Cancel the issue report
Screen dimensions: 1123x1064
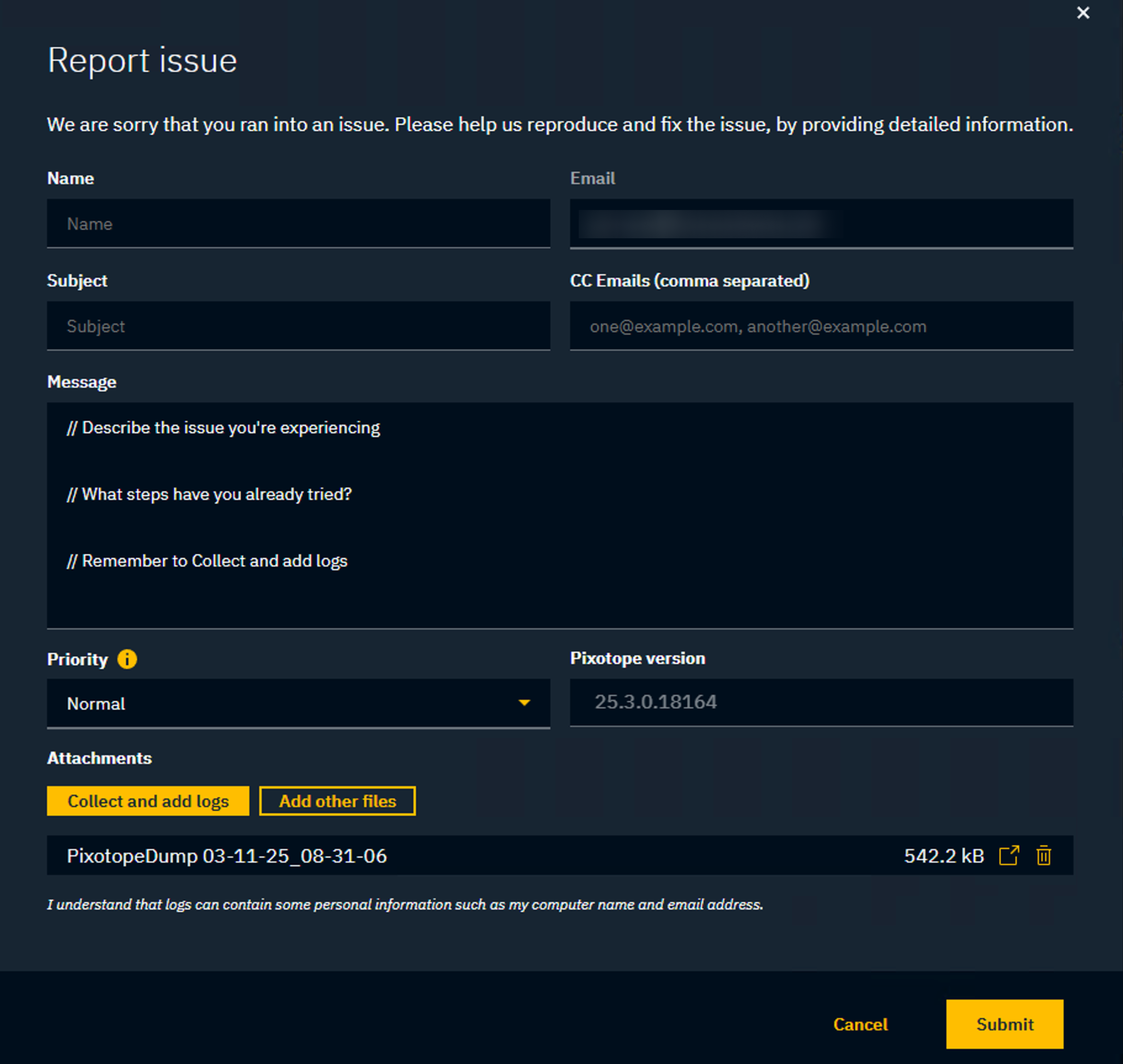[x=860, y=1024]
